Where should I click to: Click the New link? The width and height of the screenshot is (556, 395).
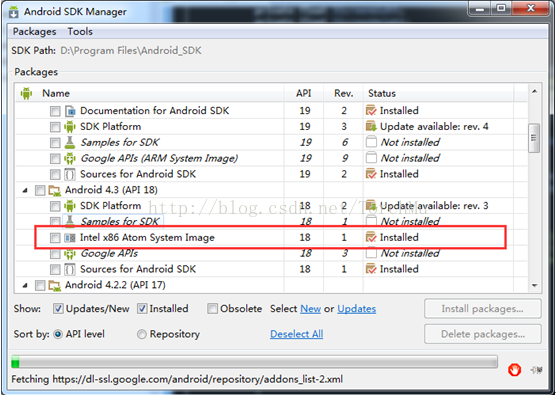tap(311, 309)
